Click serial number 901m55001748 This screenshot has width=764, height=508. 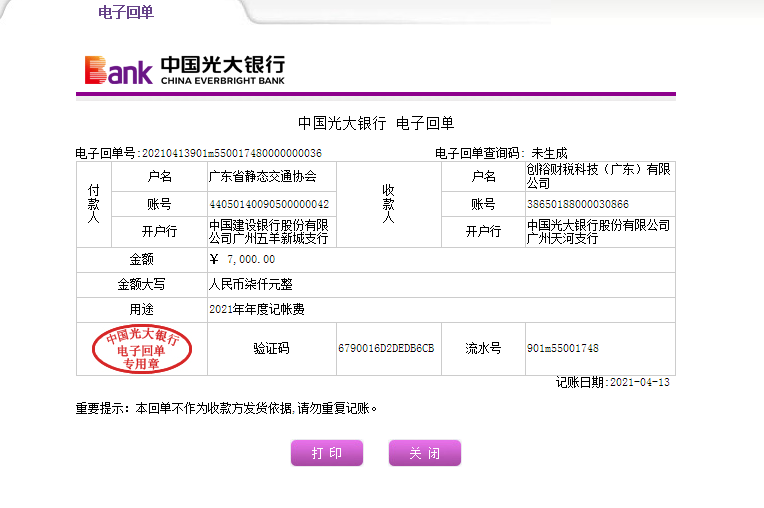[x=563, y=348]
